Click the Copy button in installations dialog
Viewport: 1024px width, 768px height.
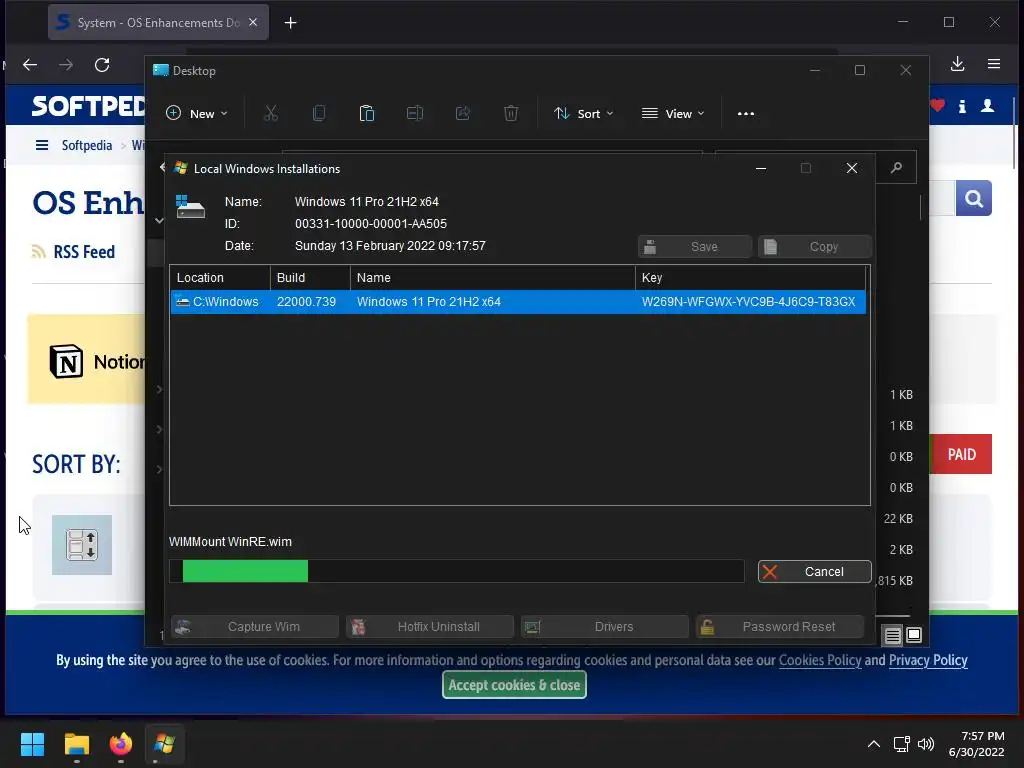[x=814, y=247]
